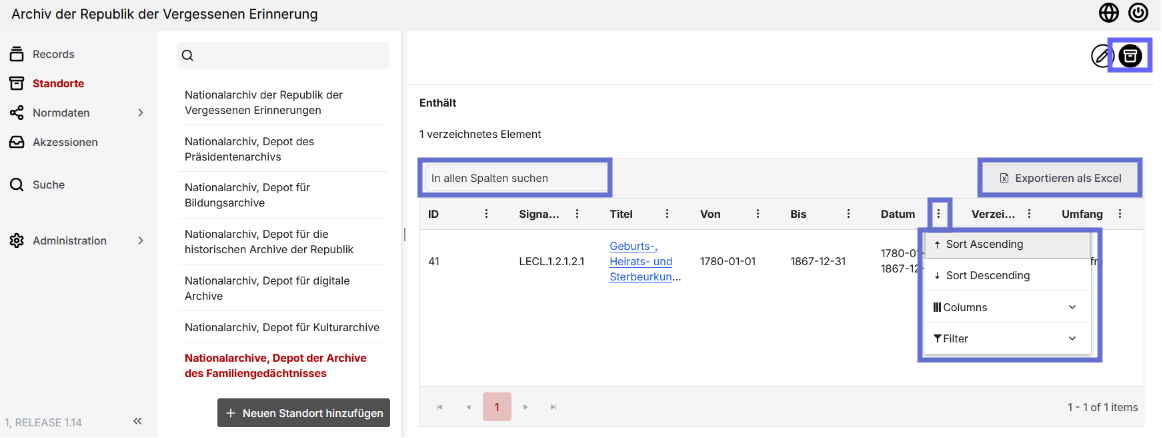This screenshot has width=1162, height=438.
Task: Collapse sidebar with double chevron icon
Action: coord(137,422)
